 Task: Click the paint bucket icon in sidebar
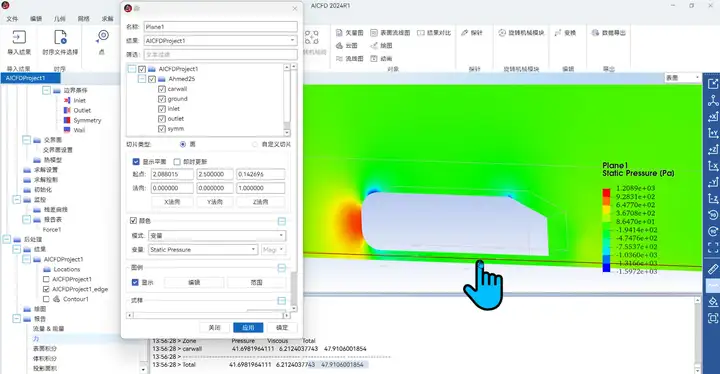[x=713, y=301]
